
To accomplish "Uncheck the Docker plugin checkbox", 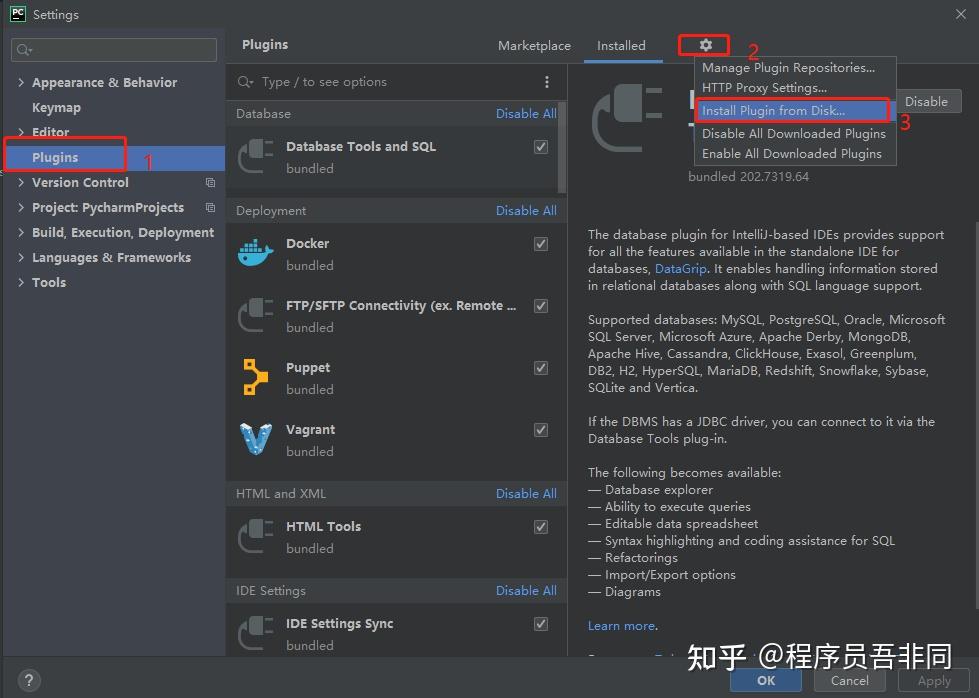I will [540, 244].
